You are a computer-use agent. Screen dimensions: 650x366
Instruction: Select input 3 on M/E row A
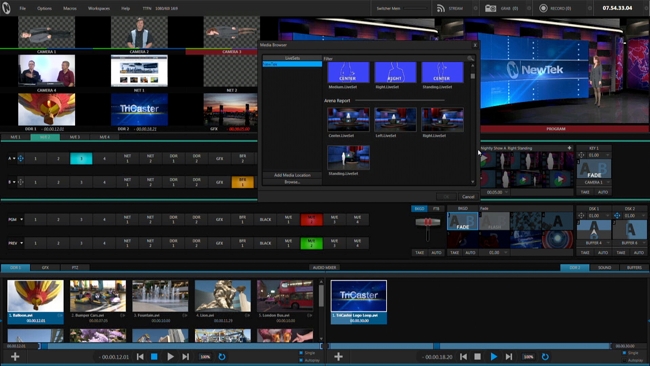click(81, 158)
